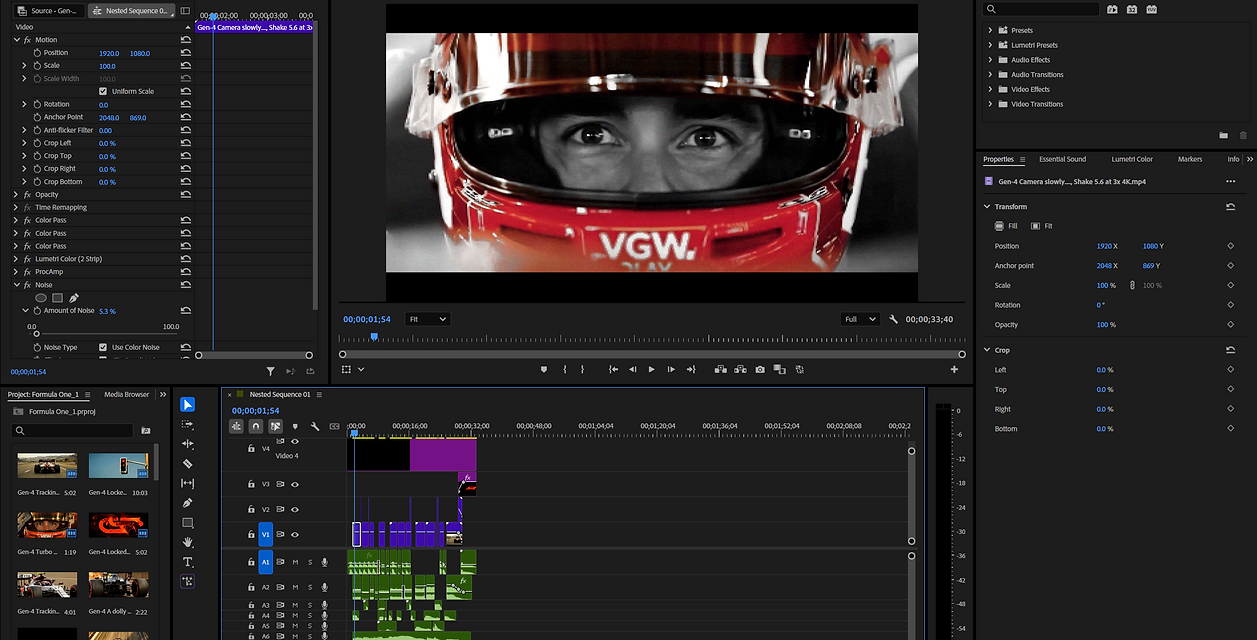Open the Fit zoom level dropdown

427,319
